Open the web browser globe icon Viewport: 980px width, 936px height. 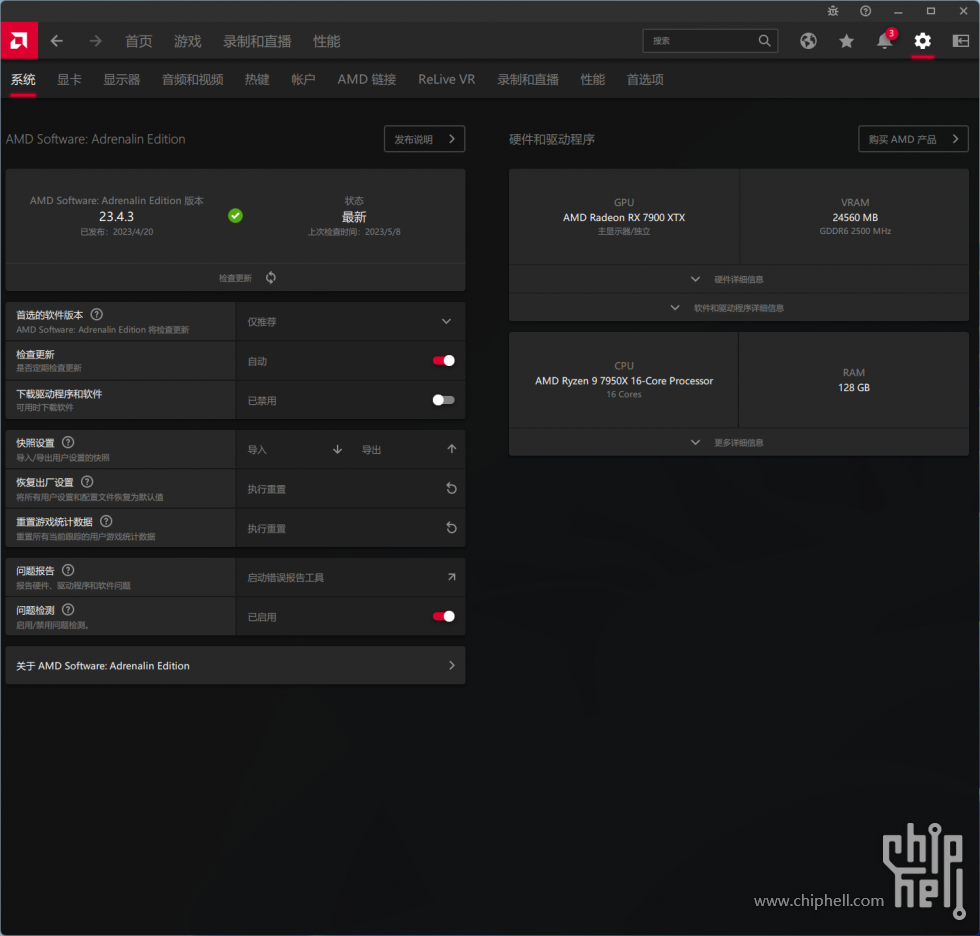tap(808, 41)
